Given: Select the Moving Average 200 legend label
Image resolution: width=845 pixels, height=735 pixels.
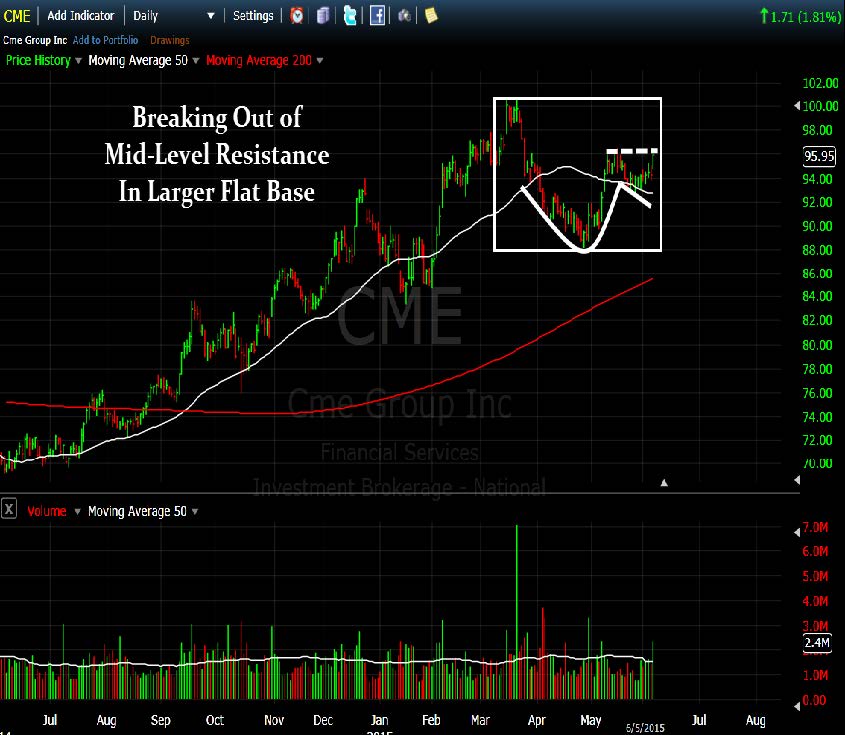Looking at the screenshot, I should (259, 60).
